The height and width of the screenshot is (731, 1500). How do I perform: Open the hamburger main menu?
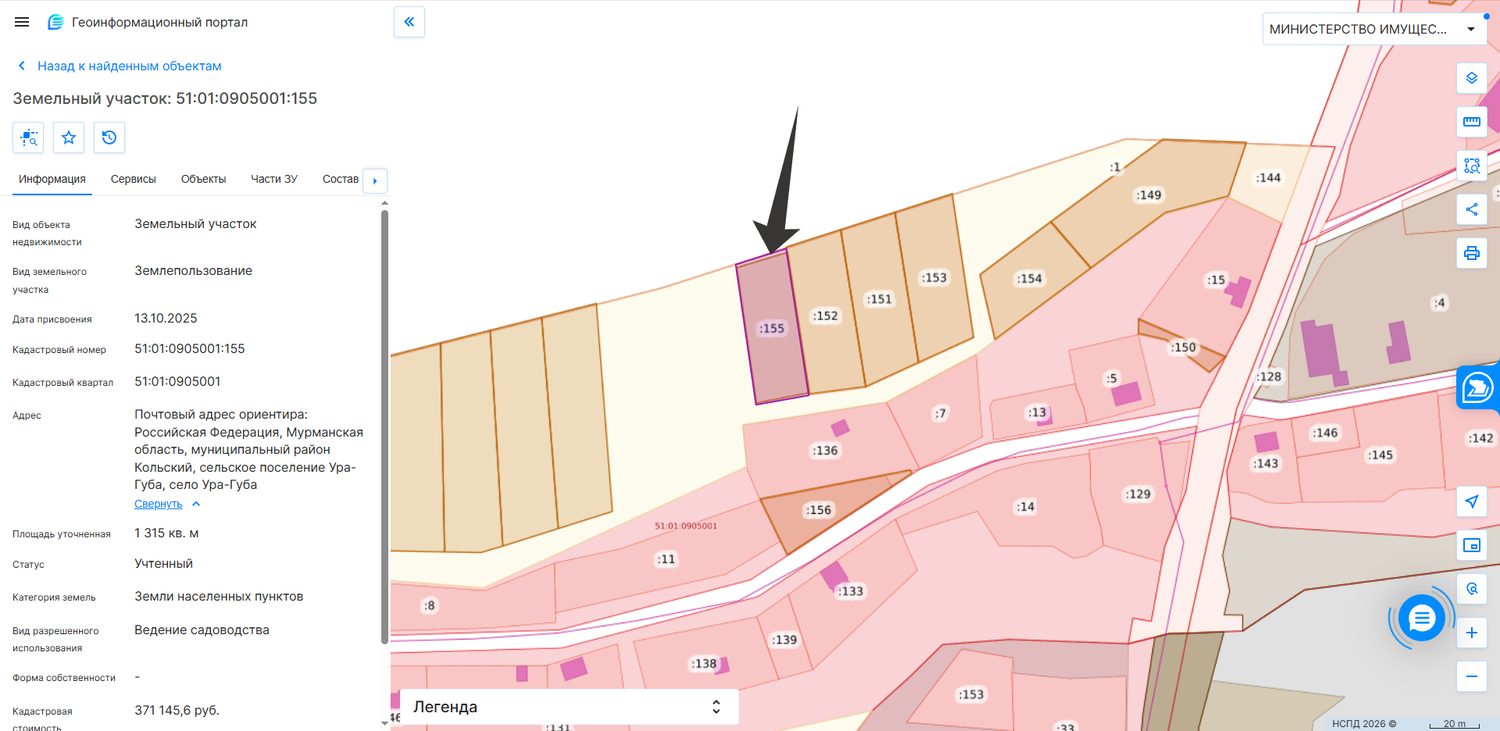coord(22,22)
